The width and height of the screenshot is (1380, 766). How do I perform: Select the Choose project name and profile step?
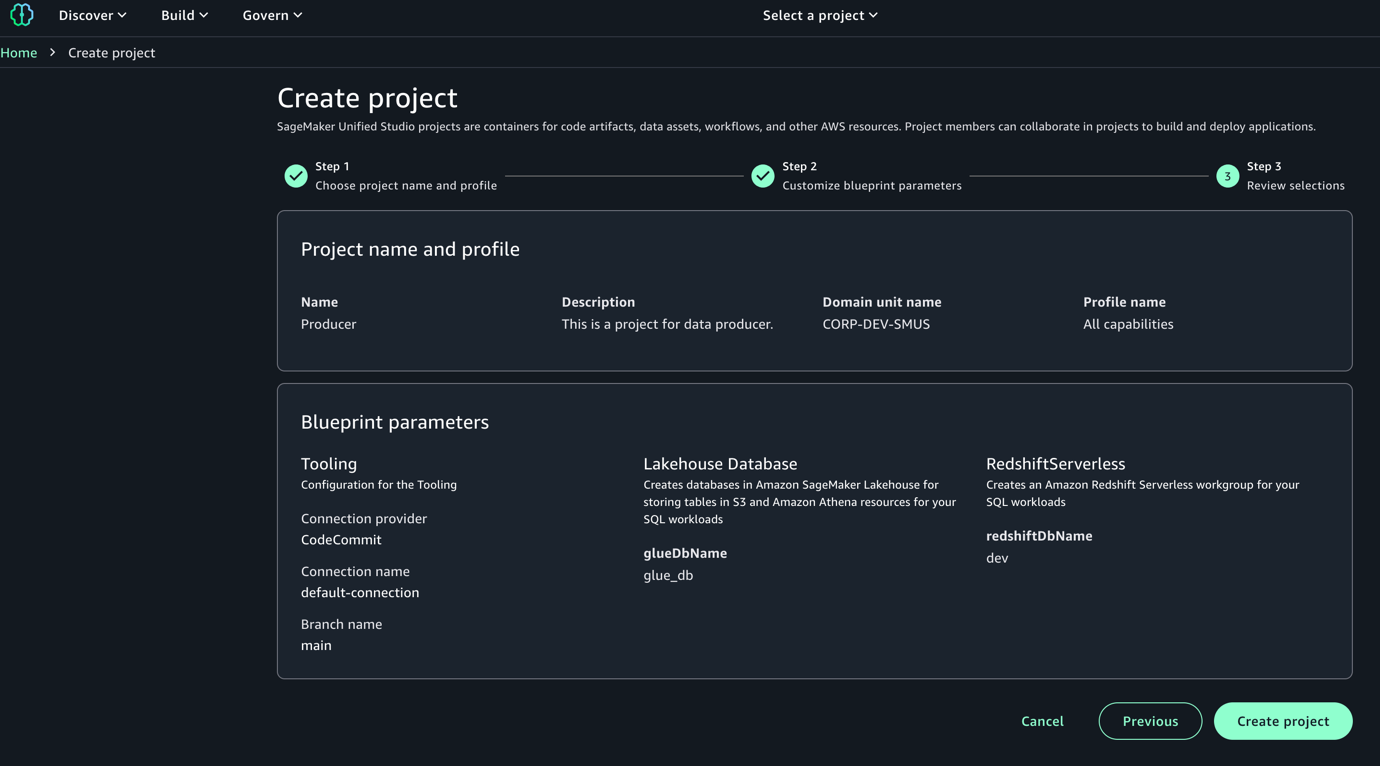pos(404,185)
